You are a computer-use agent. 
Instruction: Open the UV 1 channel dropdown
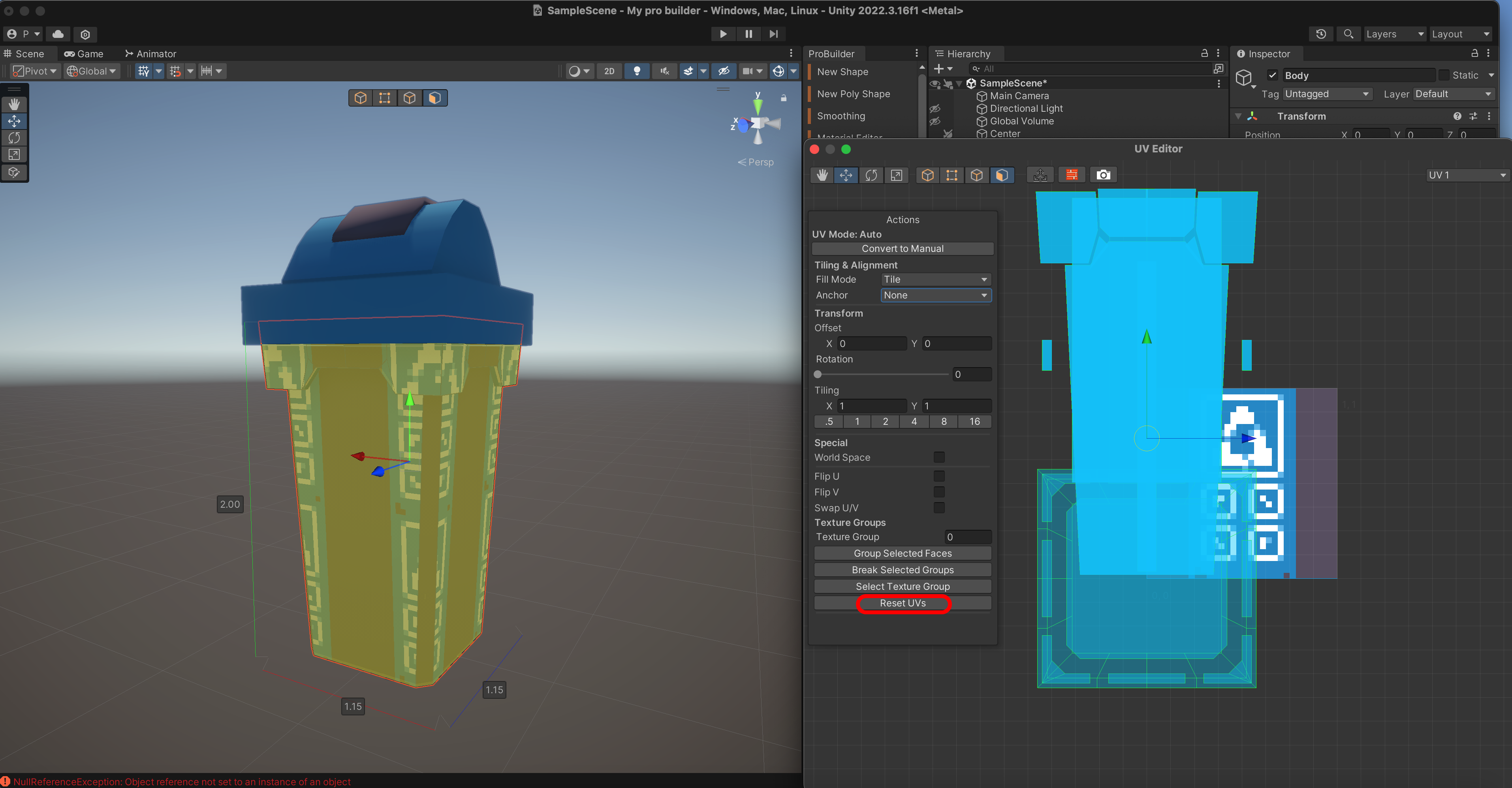coord(1467,175)
